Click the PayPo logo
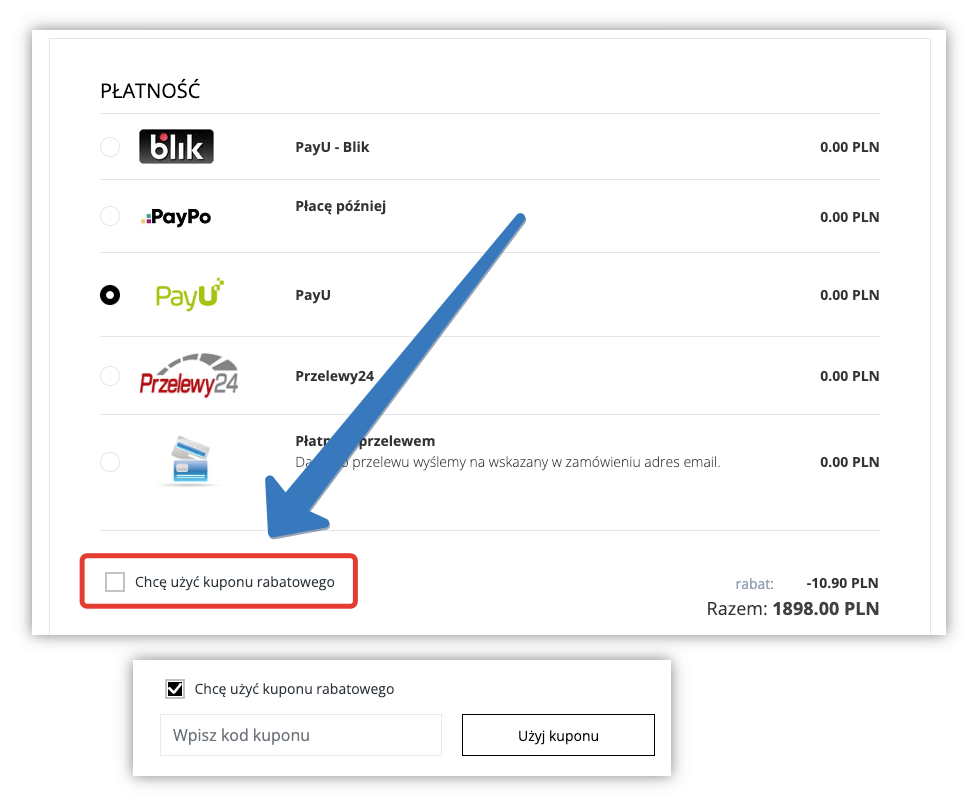 (x=177, y=216)
